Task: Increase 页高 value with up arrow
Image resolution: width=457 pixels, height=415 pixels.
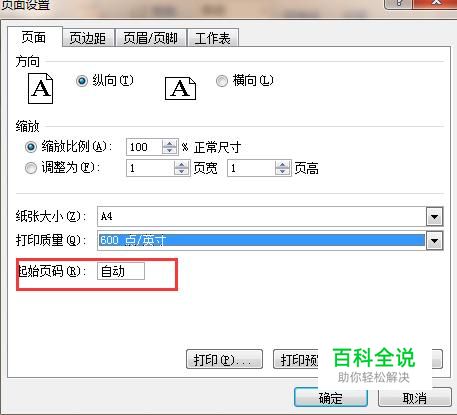Action: click(283, 165)
